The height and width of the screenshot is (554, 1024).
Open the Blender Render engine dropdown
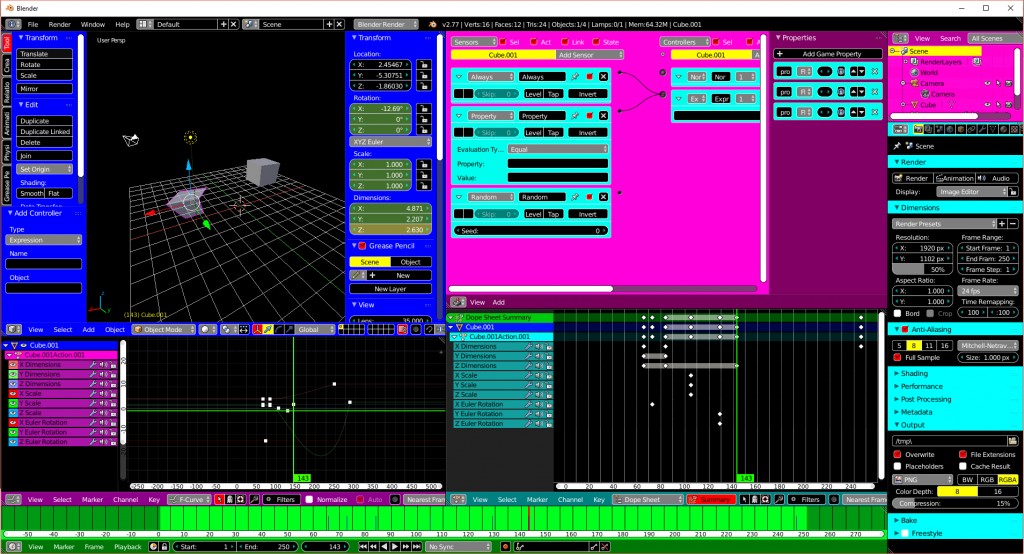(385, 24)
